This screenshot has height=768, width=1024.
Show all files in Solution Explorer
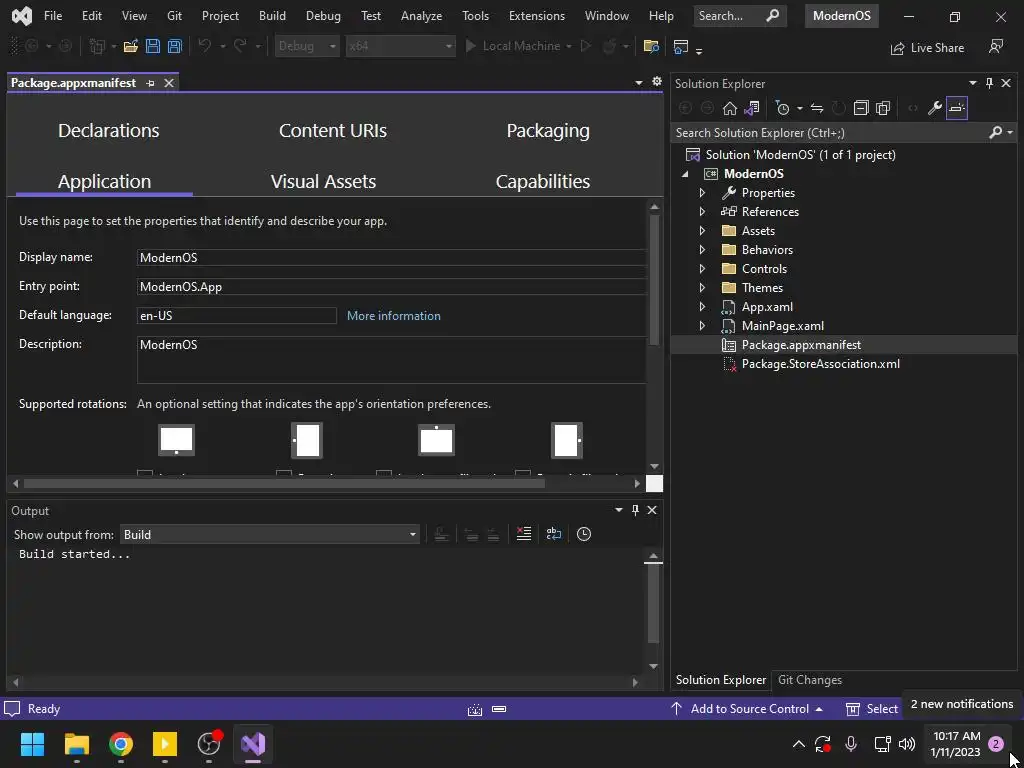tap(883, 108)
